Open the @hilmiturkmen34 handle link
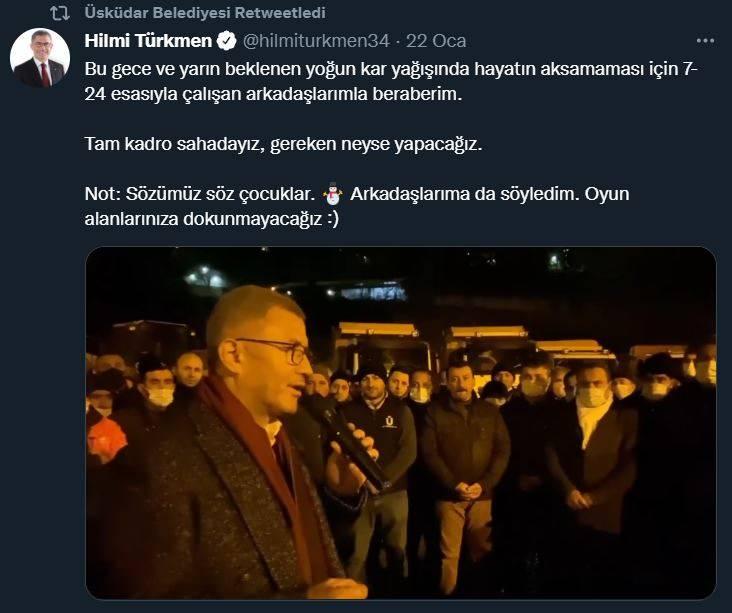This screenshot has width=732, height=613. 316,41
